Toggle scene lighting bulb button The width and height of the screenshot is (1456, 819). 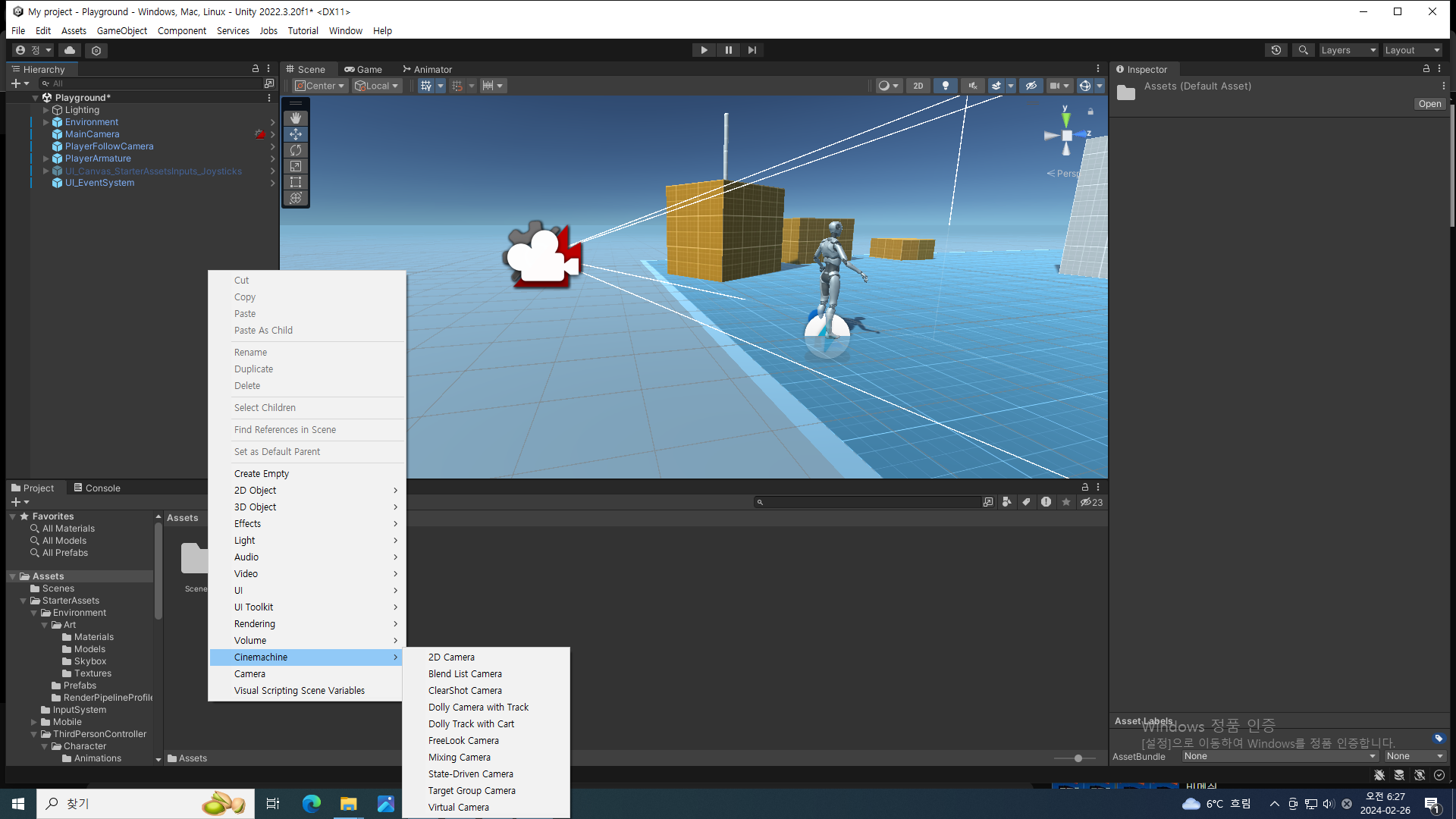(x=945, y=86)
